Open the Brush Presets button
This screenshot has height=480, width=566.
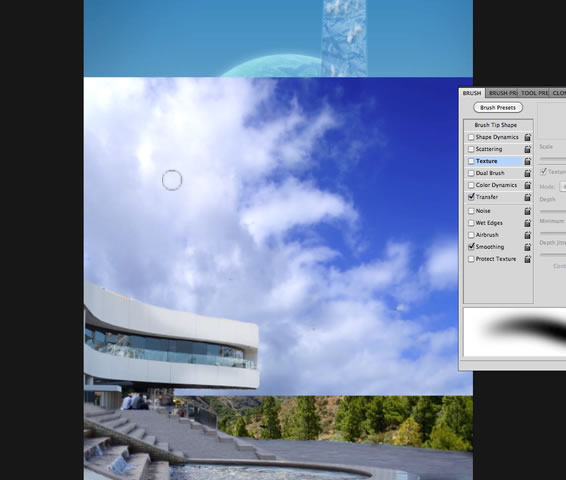498,108
